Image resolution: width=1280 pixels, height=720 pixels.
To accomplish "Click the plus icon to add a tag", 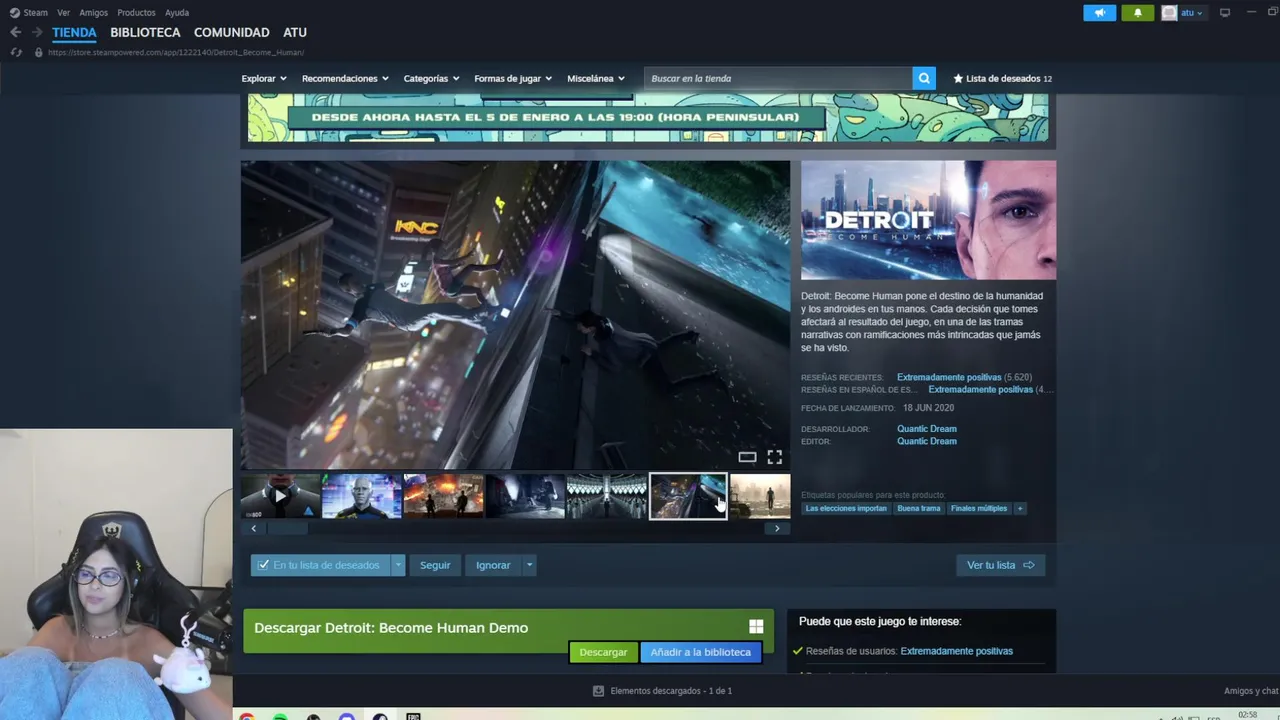I will tap(1020, 508).
